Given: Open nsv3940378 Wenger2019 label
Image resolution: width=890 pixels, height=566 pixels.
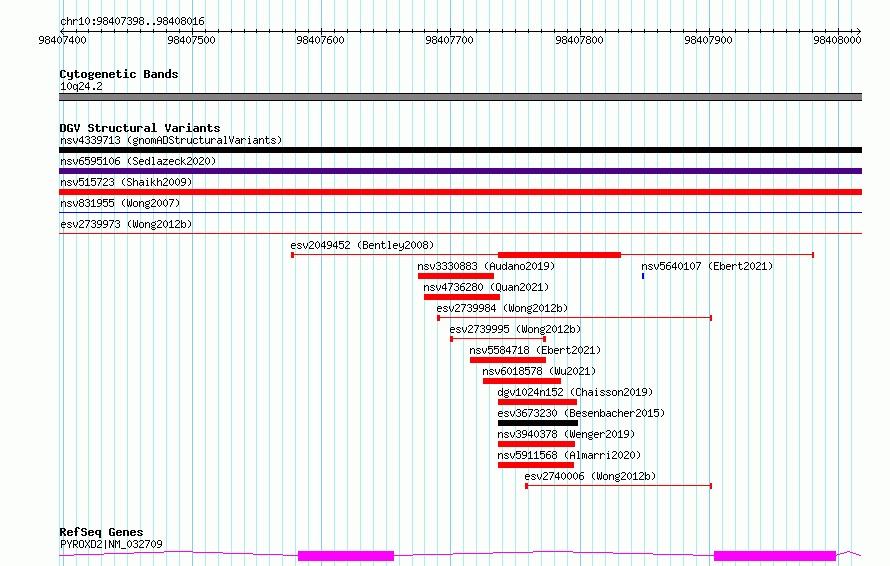Looking at the screenshot, I should click(x=566, y=434).
